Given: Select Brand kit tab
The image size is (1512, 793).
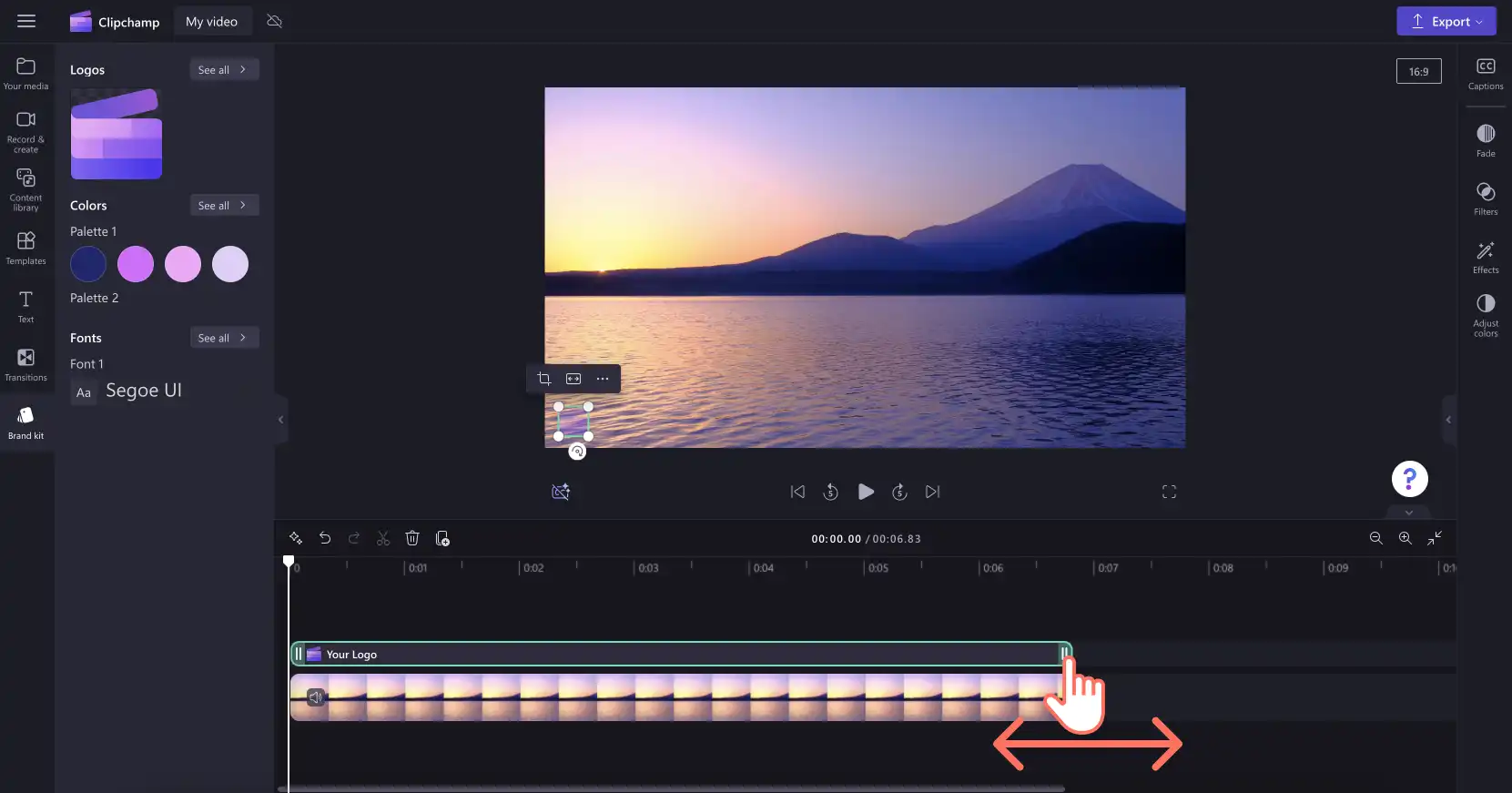Looking at the screenshot, I should pos(25,422).
